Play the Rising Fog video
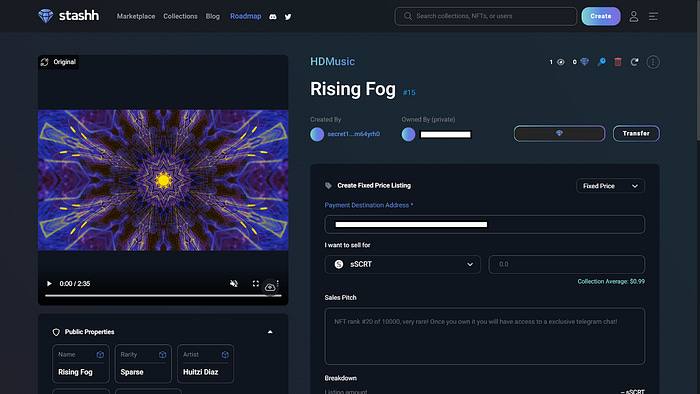This screenshot has width=700, height=394. click(x=49, y=284)
